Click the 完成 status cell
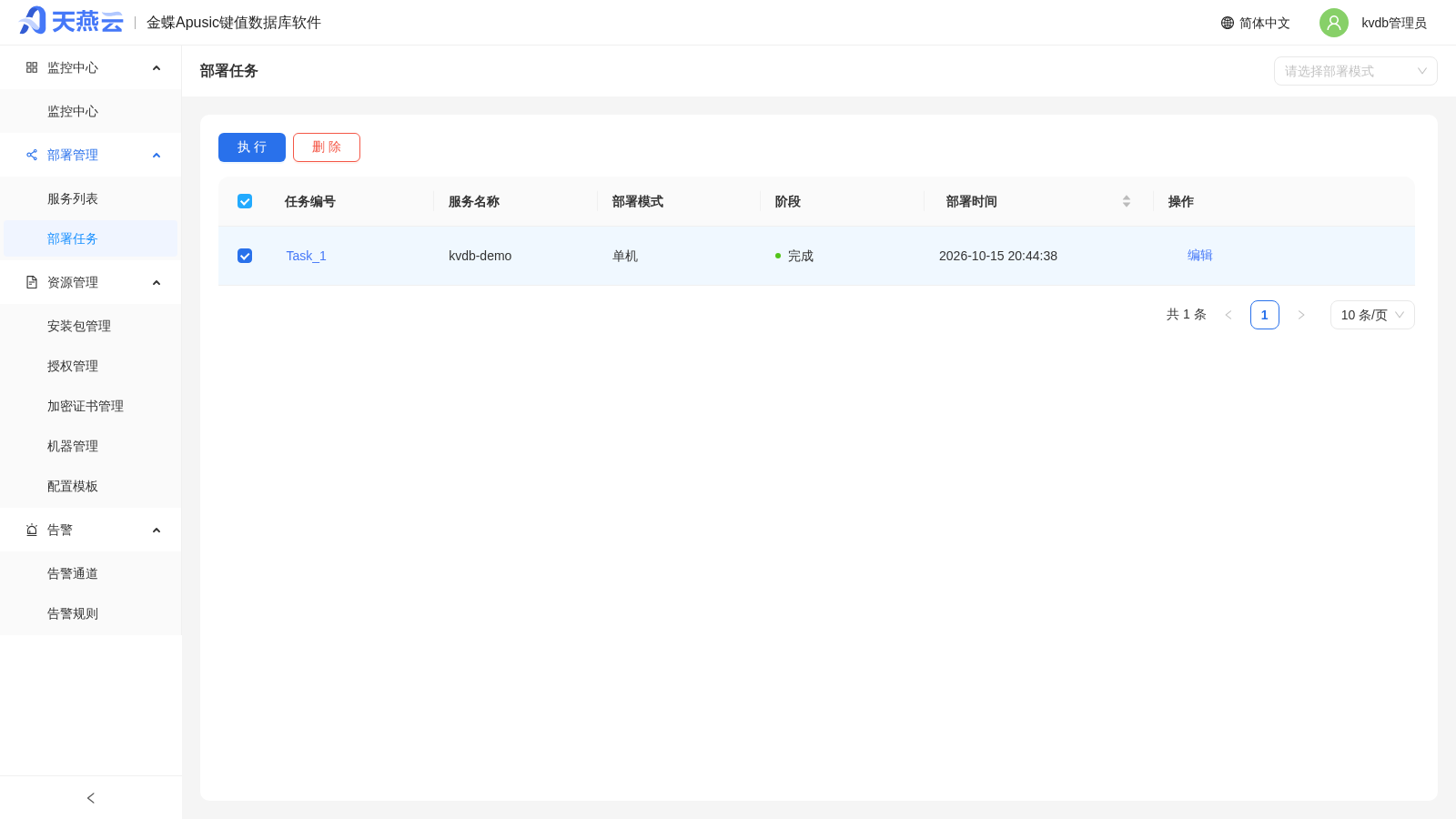This screenshot has width=1456, height=819. pyautogui.click(x=794, y=256)
